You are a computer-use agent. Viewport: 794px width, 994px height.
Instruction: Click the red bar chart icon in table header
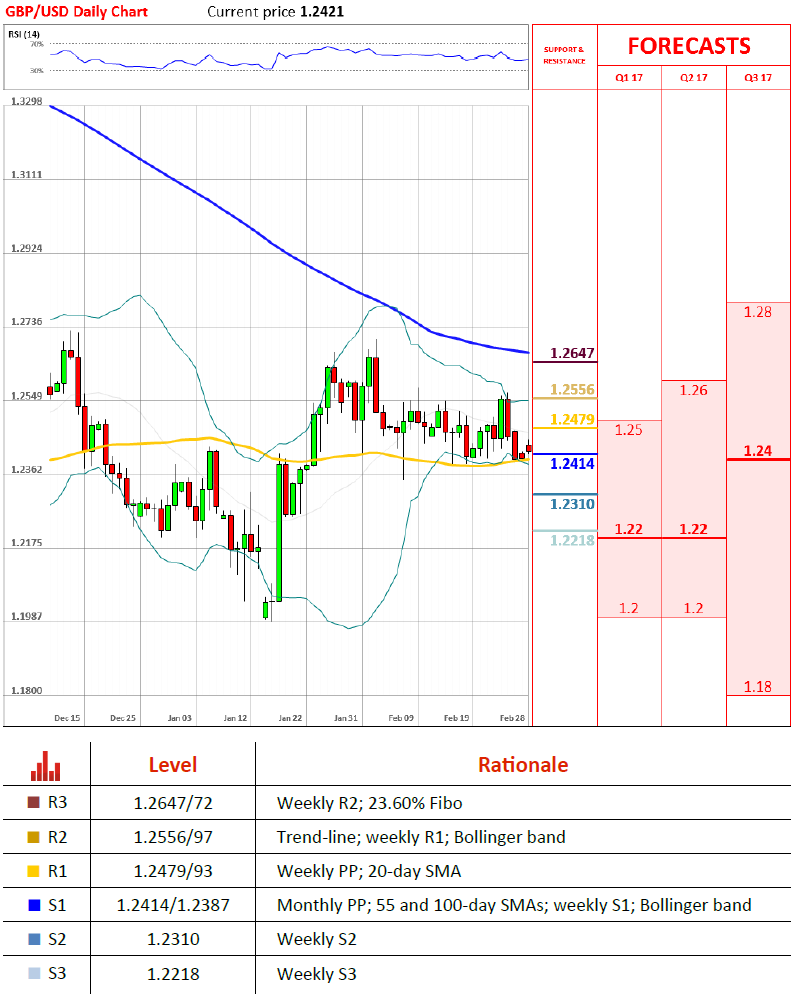click(46, 766)
